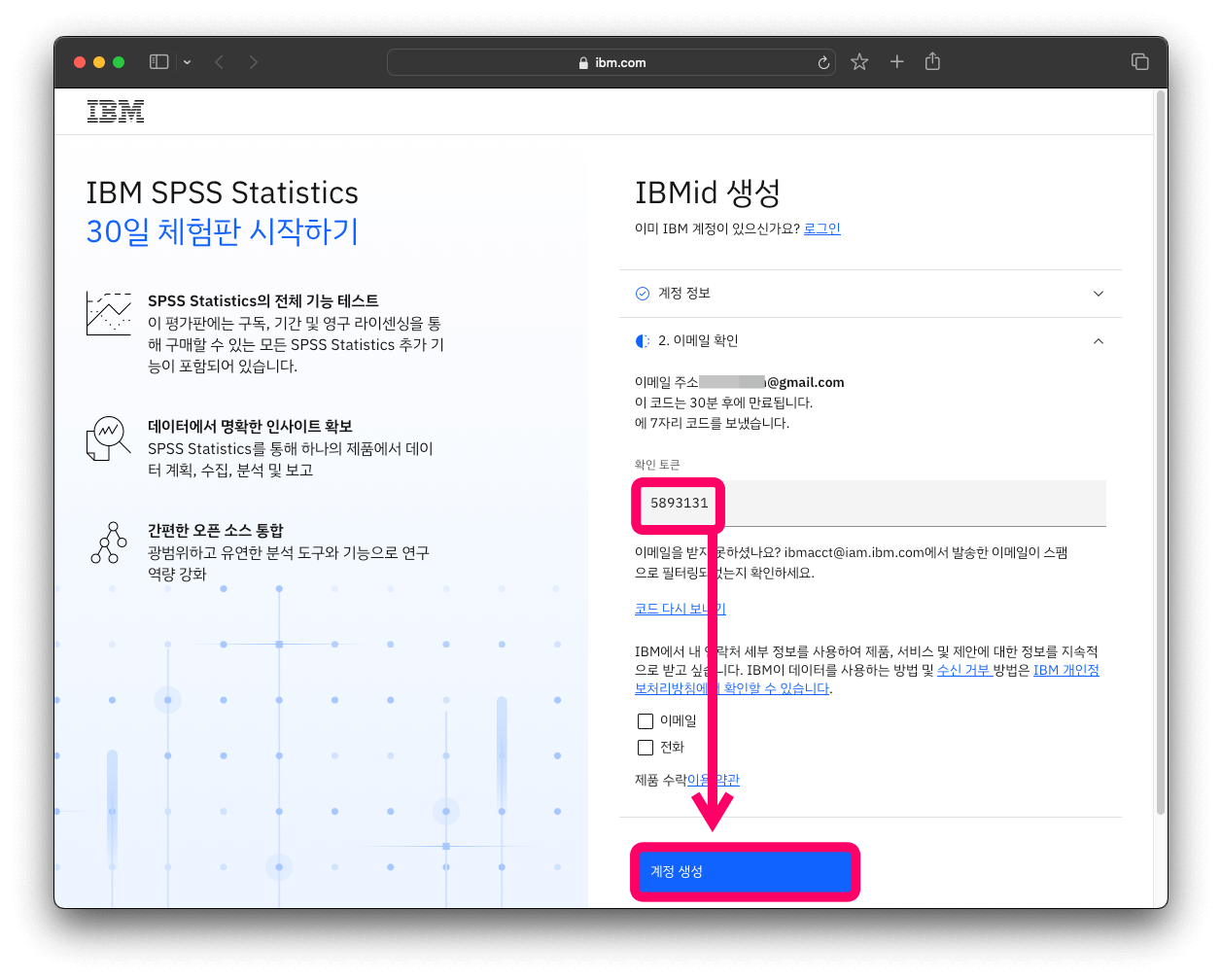Image resolution: width=1222 pixels, height=980 pixels.
Task: Click the 확인 토큰 input field
Action: point(870,503)
